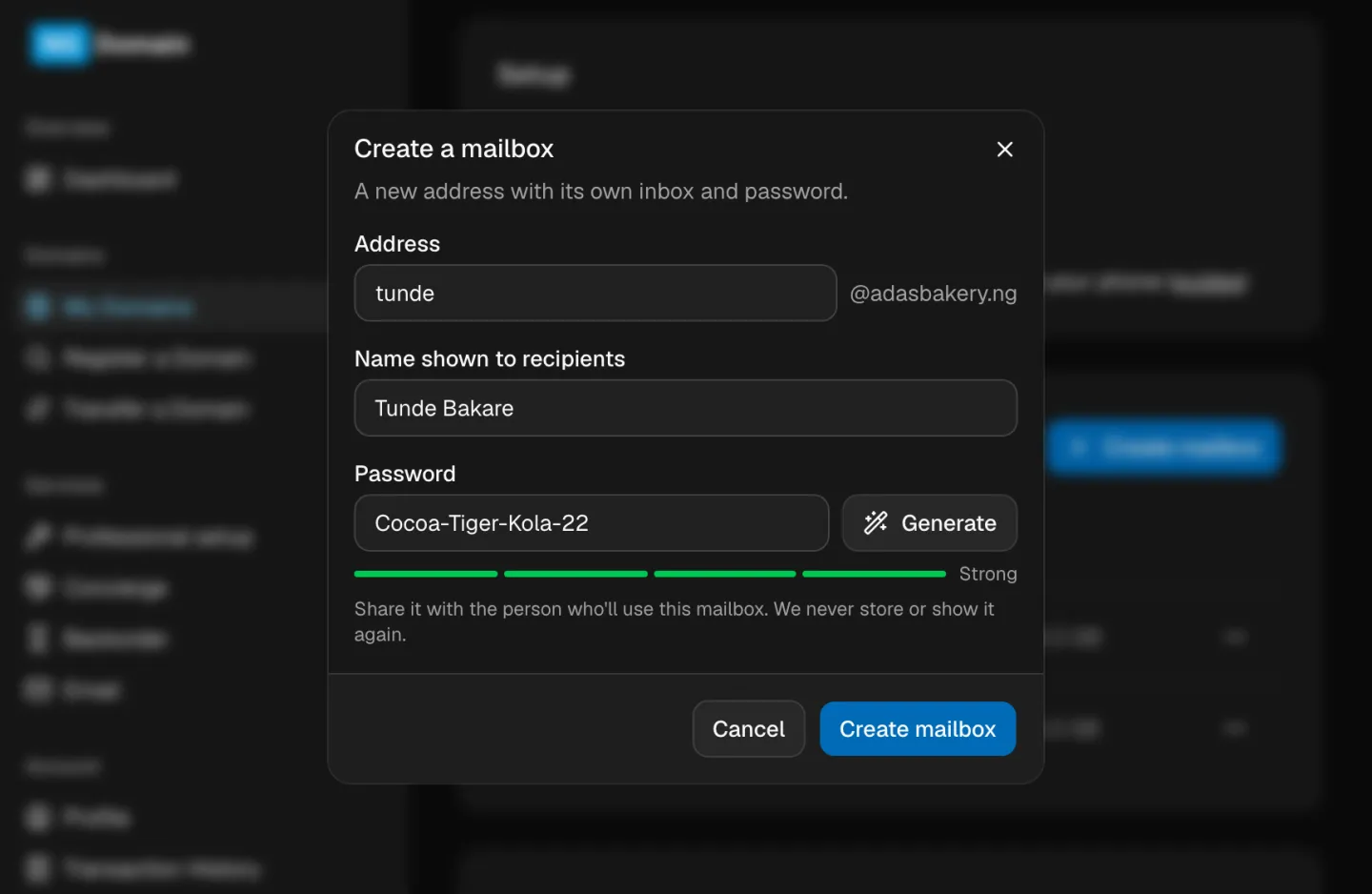
Task: Click the password sharing hint text
Action: [x=675, y=621]
